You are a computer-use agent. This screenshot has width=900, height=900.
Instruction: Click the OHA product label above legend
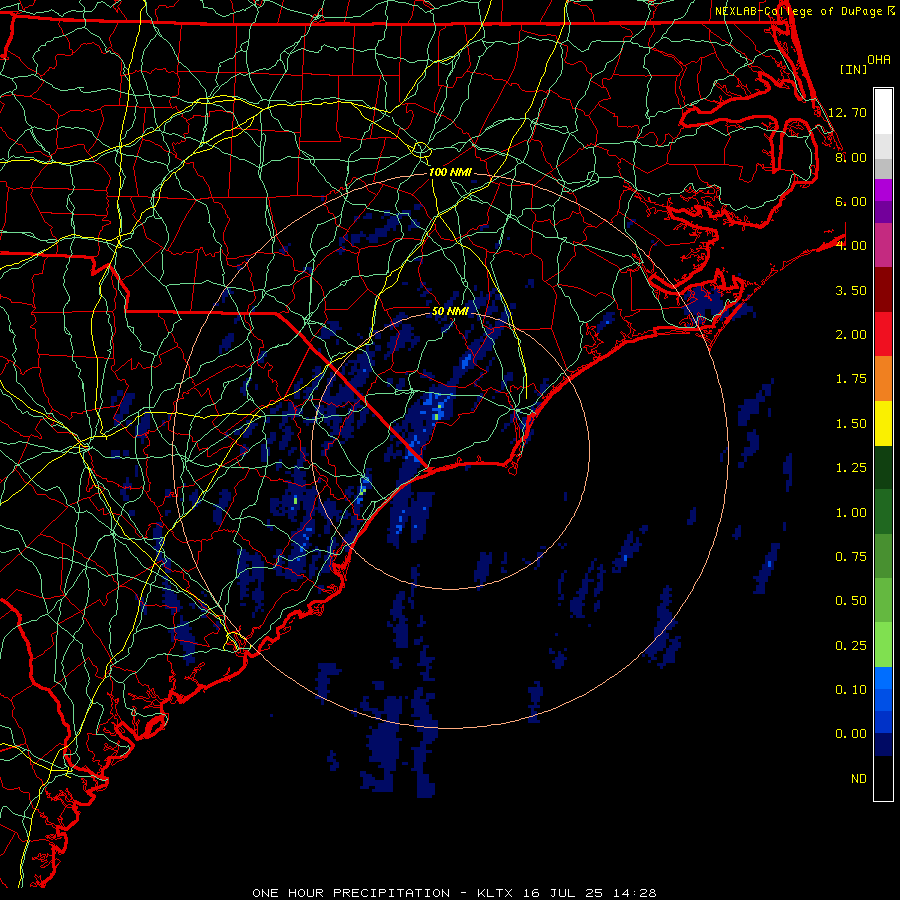coord(879,60)
